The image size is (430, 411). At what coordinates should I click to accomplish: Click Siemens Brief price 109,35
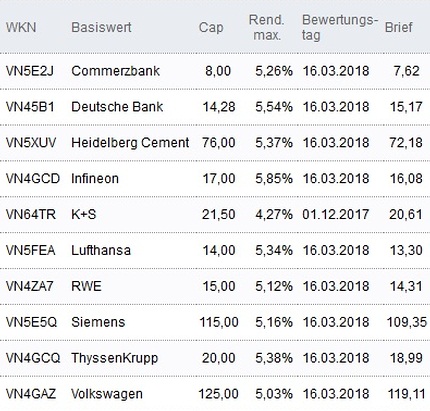tap(407, 322)
